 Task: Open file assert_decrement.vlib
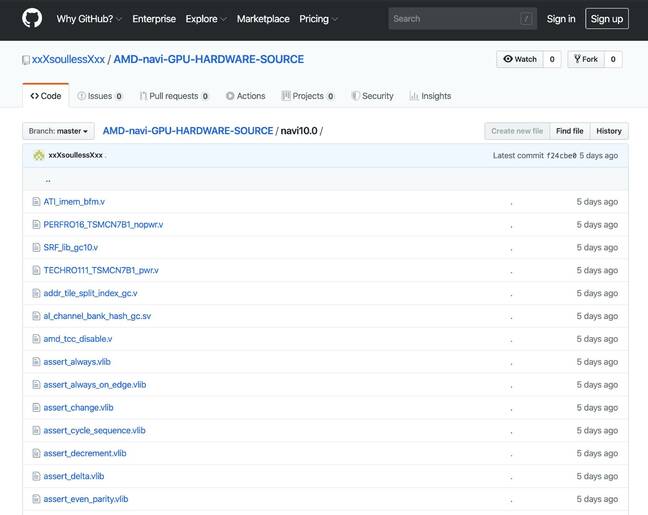tap(85, 453)
